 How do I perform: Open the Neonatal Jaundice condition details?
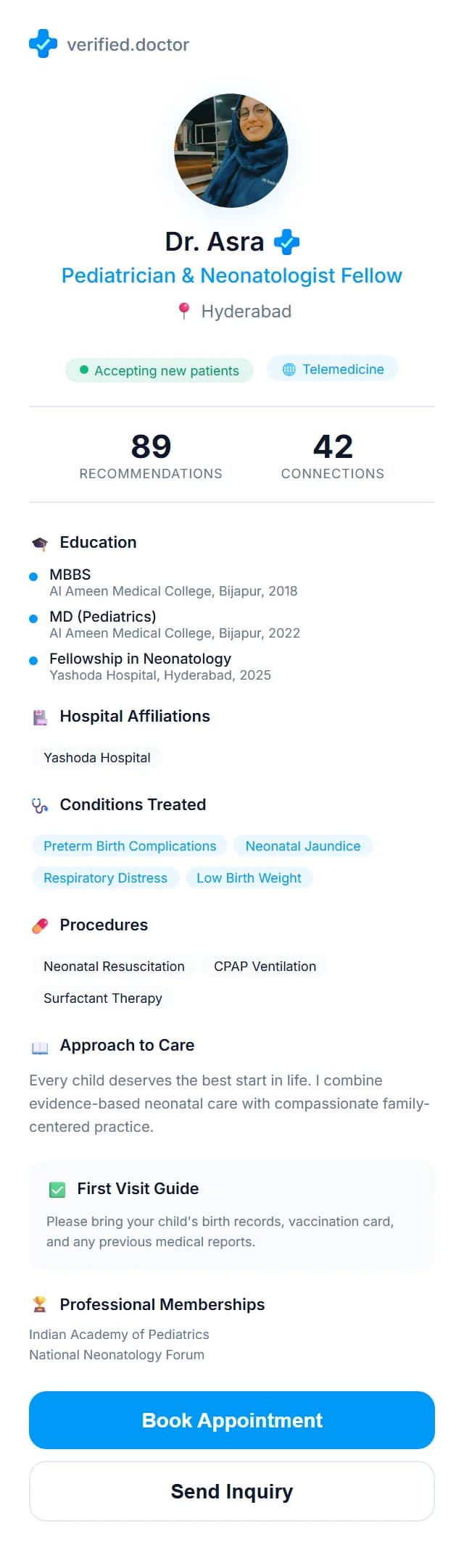pos(302,846)
